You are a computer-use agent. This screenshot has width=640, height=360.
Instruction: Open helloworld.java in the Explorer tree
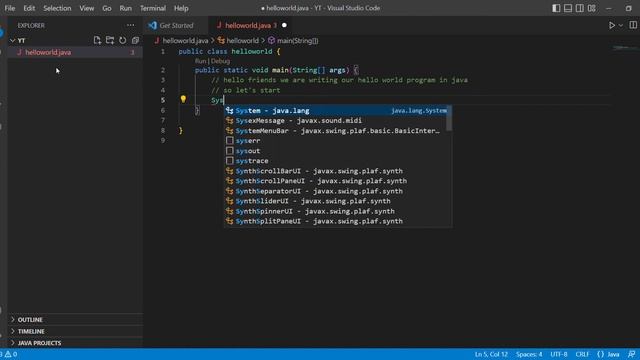point(75,52)
